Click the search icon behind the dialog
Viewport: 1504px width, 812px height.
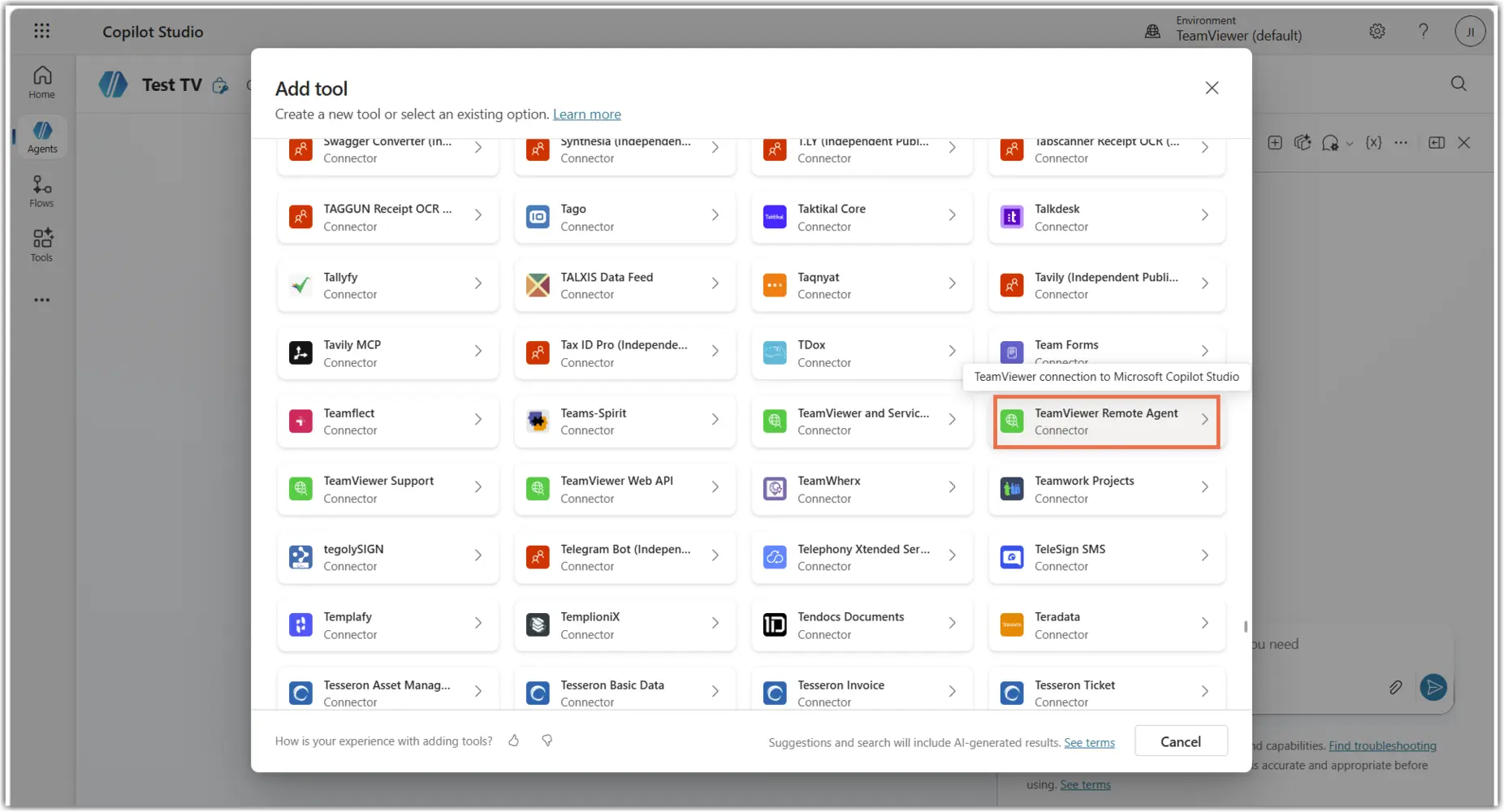pyautogui.click(x=1459, y=84)
